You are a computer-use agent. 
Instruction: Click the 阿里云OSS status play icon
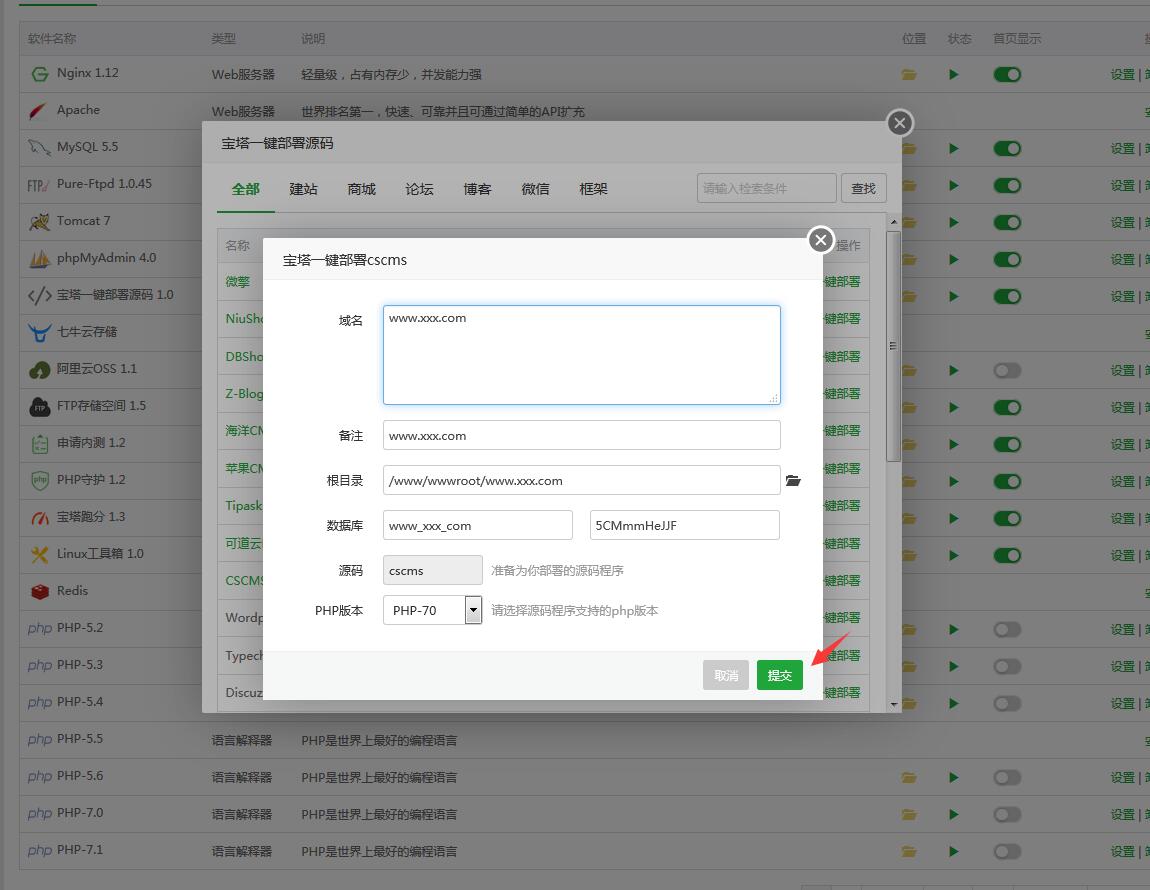click(953, 371)
